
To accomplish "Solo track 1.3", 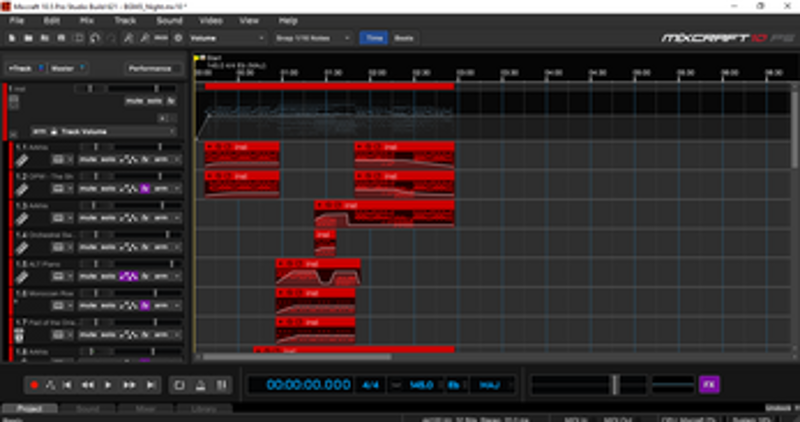I will coord(107,217).
